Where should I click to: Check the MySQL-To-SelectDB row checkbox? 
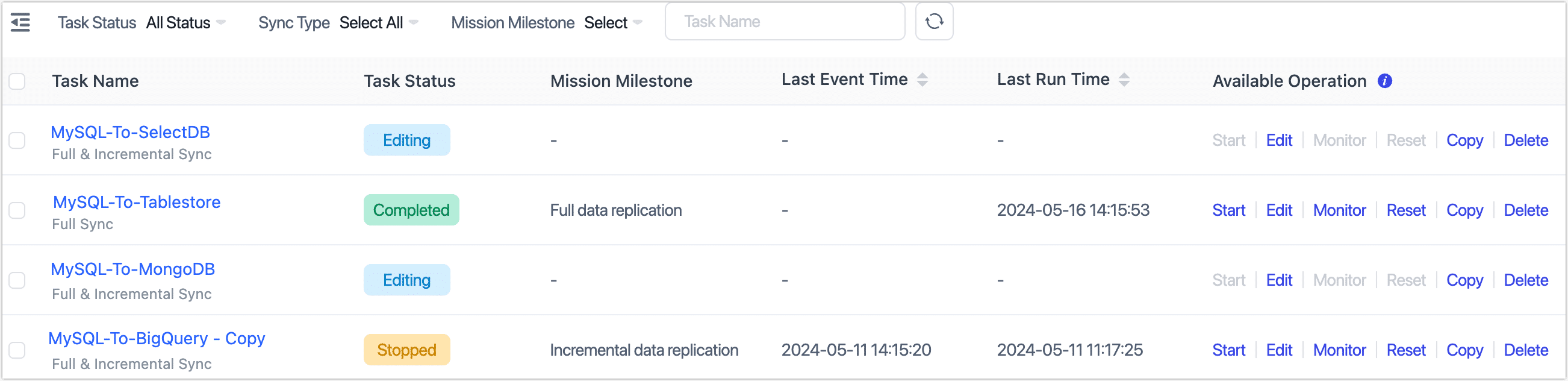tap(17, 140)
